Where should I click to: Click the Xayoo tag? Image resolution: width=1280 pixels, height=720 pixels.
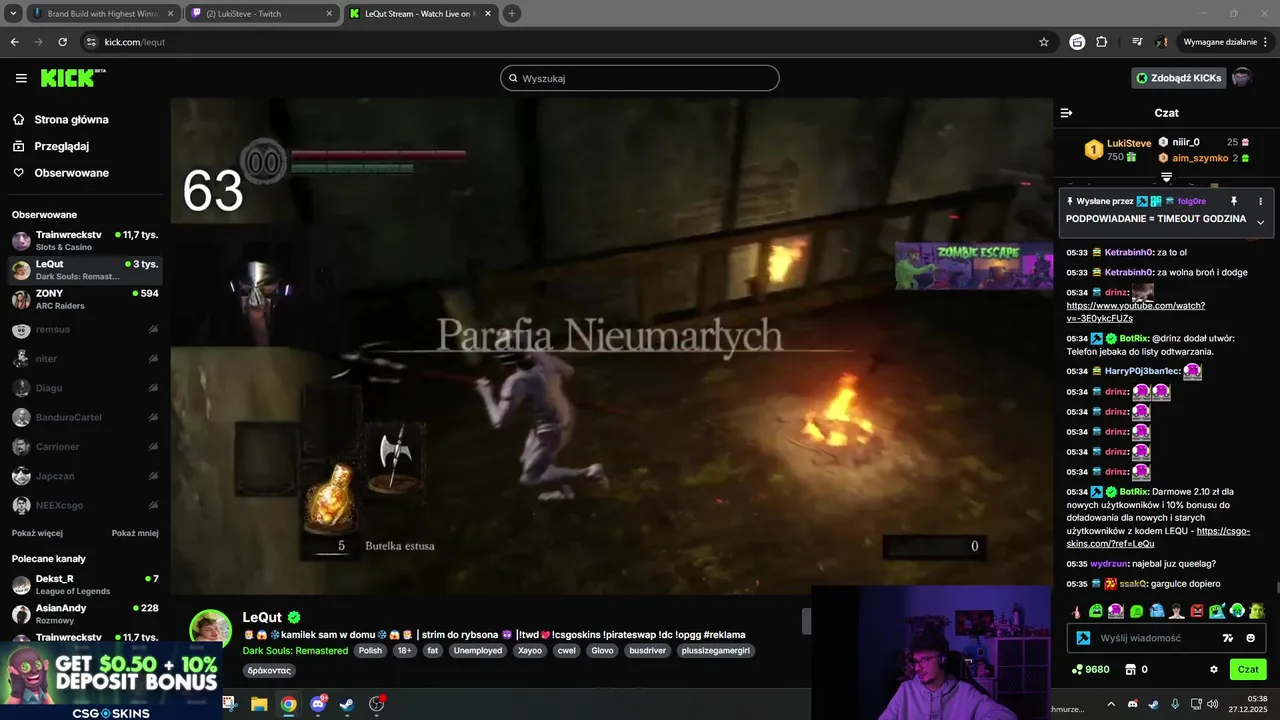(529, 650)
